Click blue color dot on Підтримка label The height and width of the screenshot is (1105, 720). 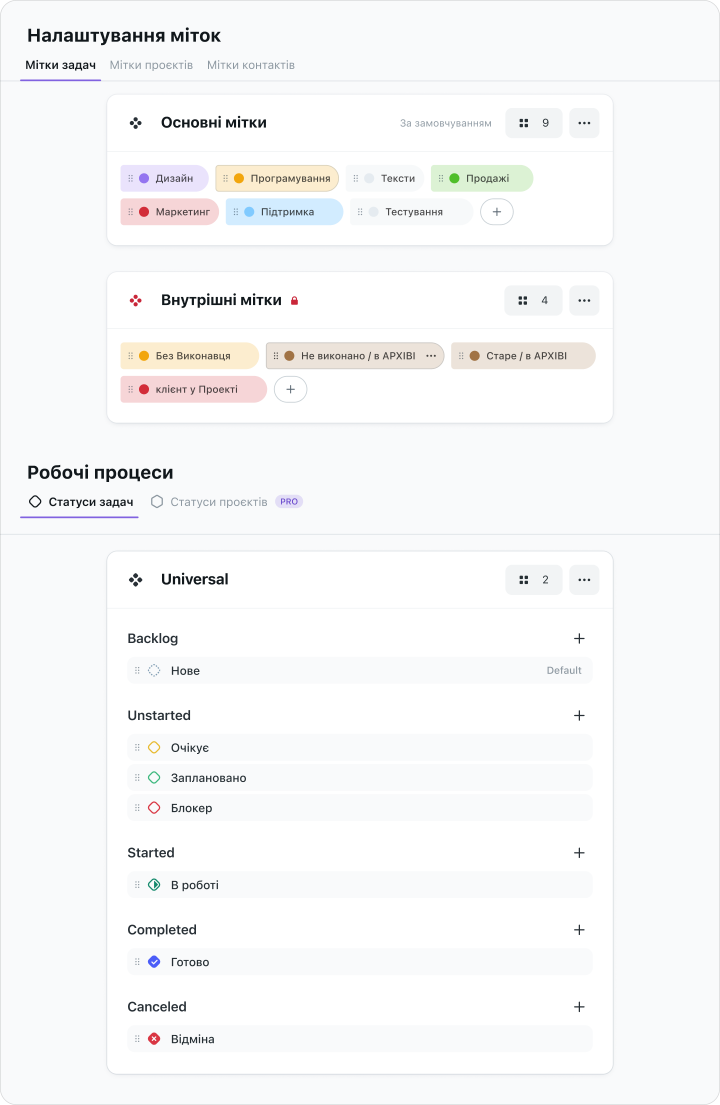pos(249,212)
